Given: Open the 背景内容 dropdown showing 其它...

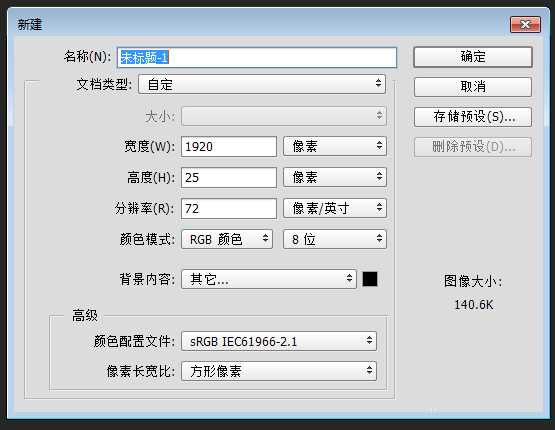Looking at the screenshot, I should click(x=269, y=279).
